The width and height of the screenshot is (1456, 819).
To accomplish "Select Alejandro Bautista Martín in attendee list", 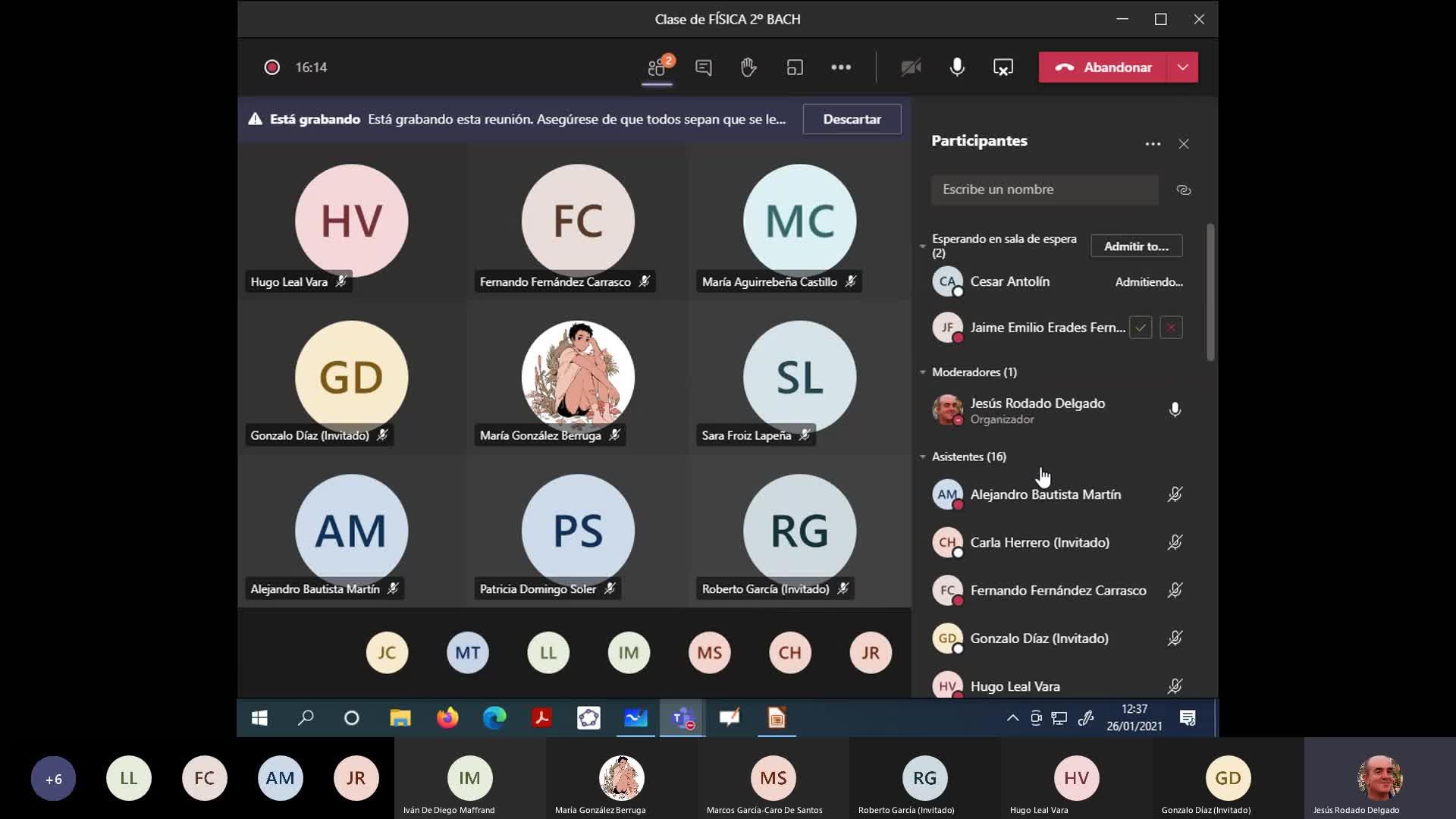I will [x=1045, y=494].
